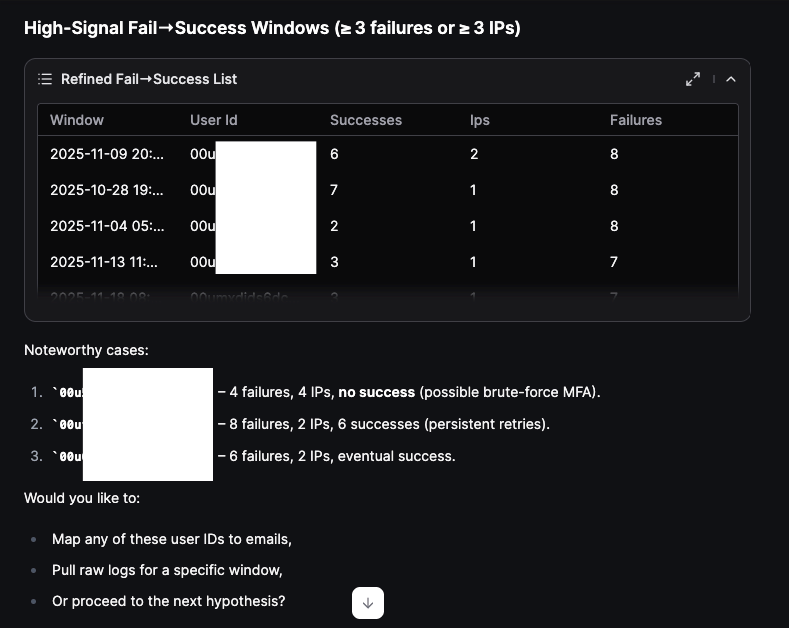Sort by the Ips column header
Viewport: 789px width, 628px height.
coord(480,120)
